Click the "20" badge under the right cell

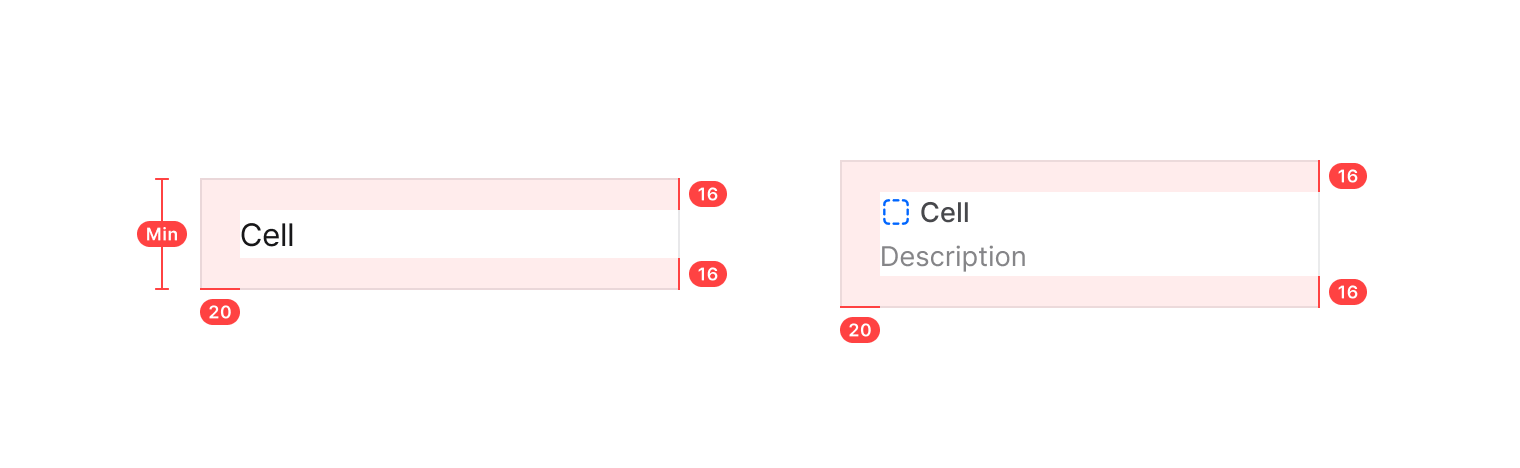coord(860,330)
